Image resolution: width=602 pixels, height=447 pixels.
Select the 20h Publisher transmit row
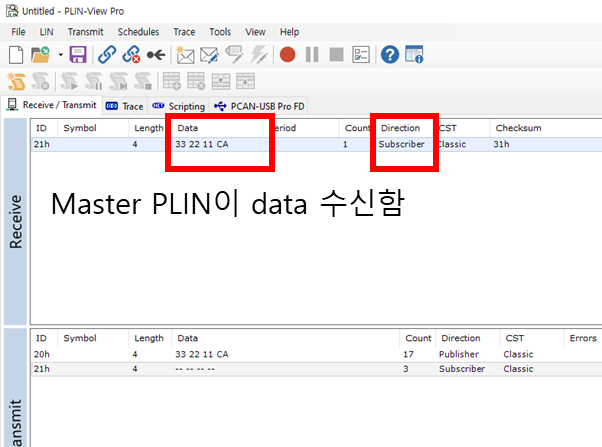(316, 354)
